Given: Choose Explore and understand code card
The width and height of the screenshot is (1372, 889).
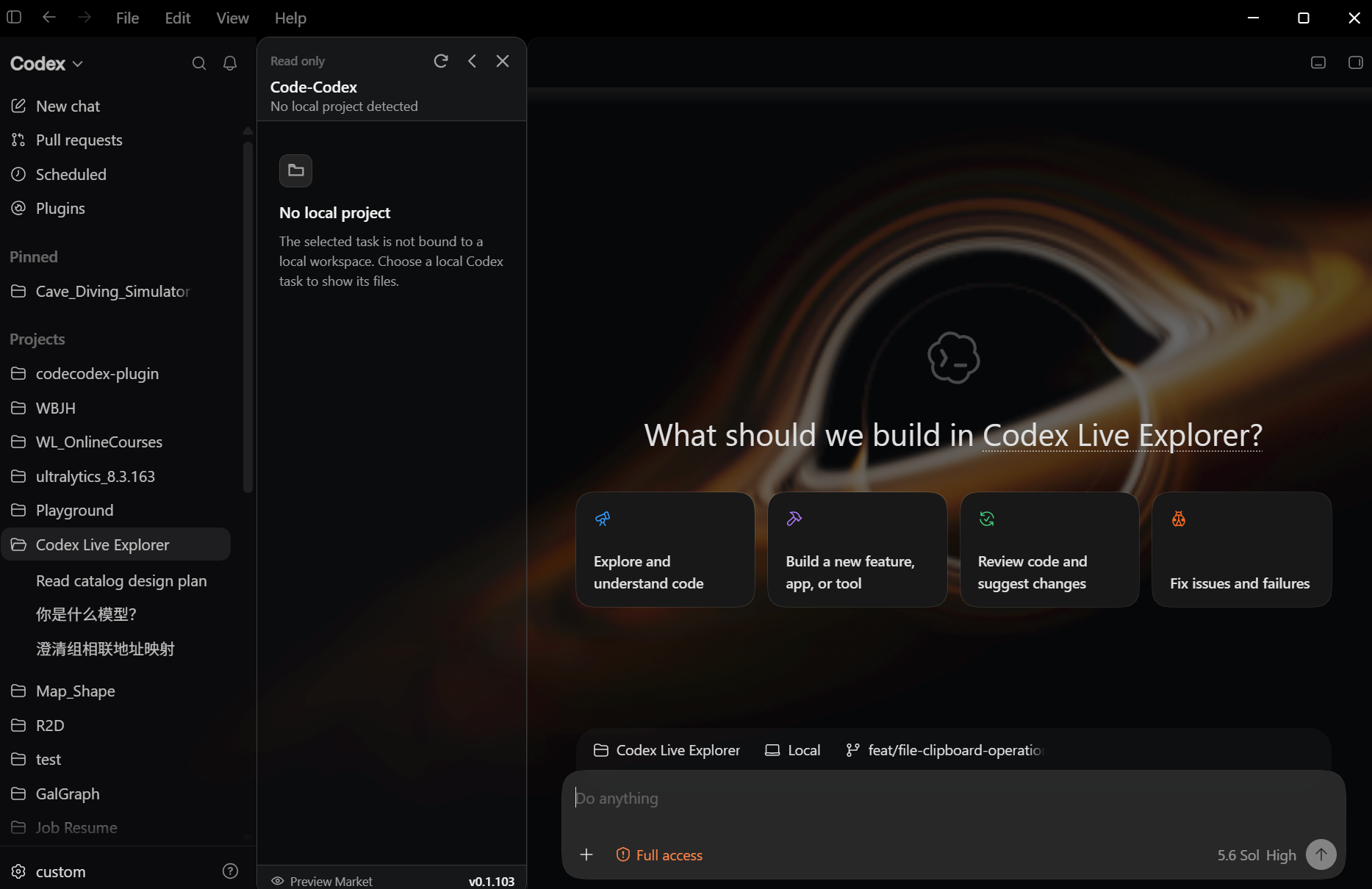Looking at the screenshot, I should pos(665,550).
